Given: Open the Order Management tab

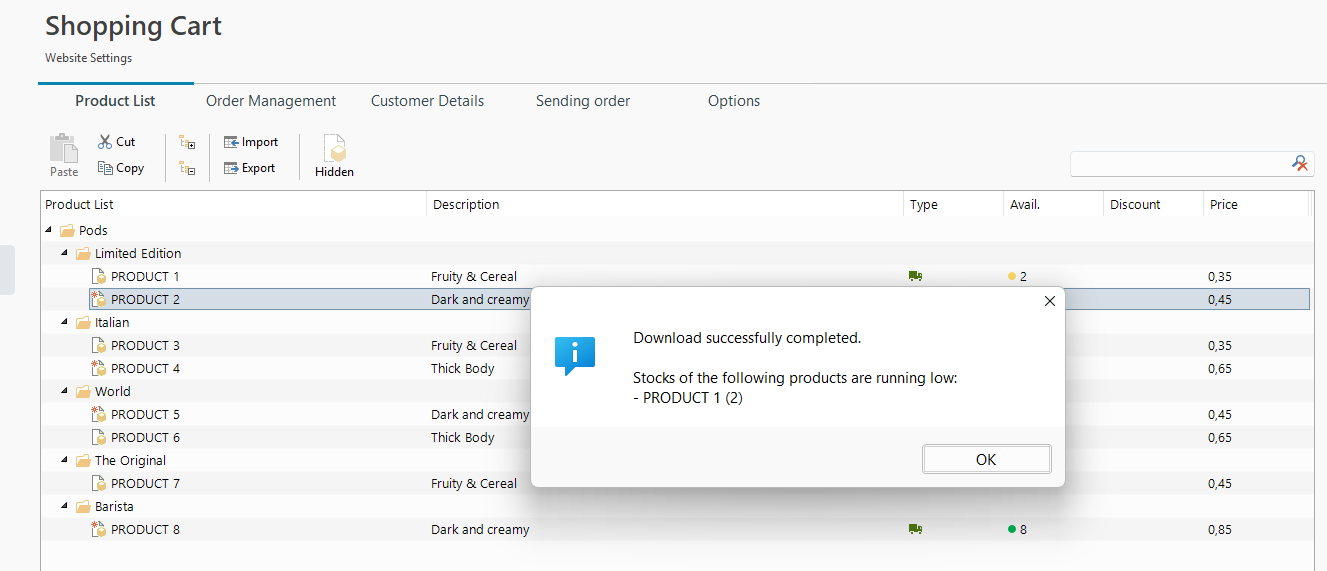Looking at the screenshot, I should (x=271, y=101).
